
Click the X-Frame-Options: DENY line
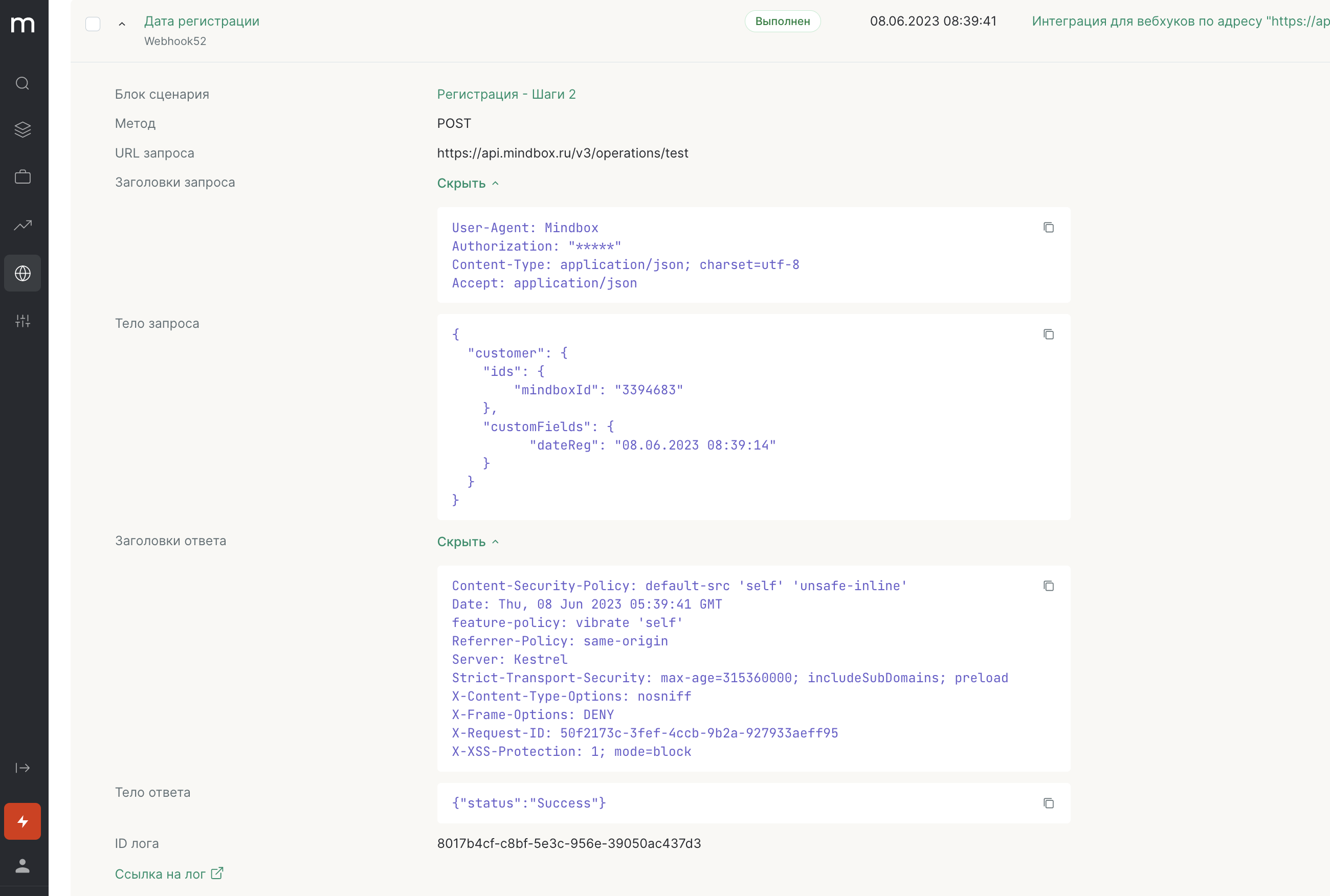click(x=533, y=715)
